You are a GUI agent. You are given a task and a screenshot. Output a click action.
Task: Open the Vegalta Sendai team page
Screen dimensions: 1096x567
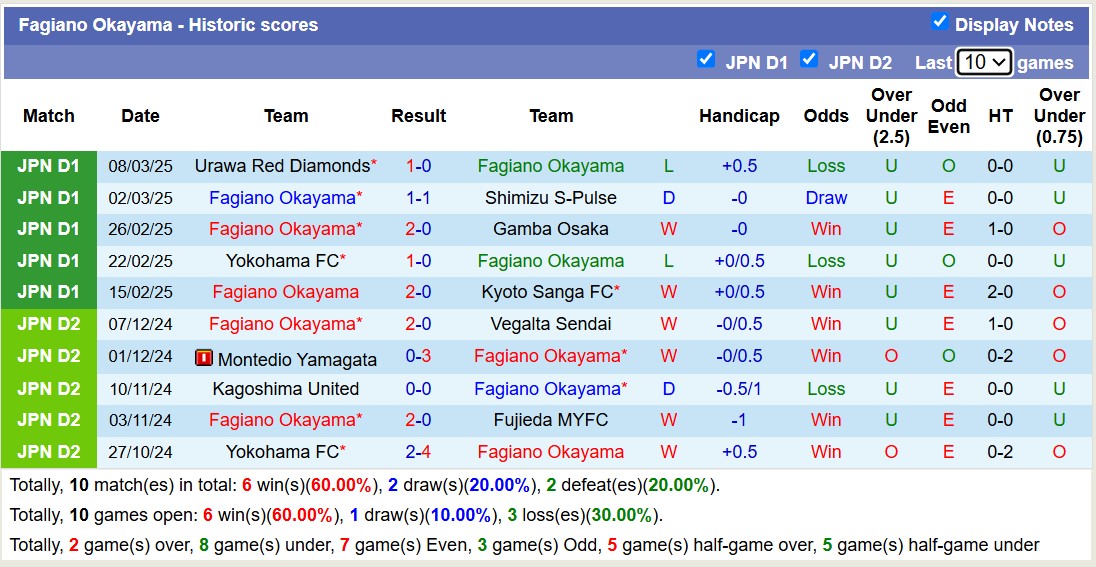coord(551,324)
